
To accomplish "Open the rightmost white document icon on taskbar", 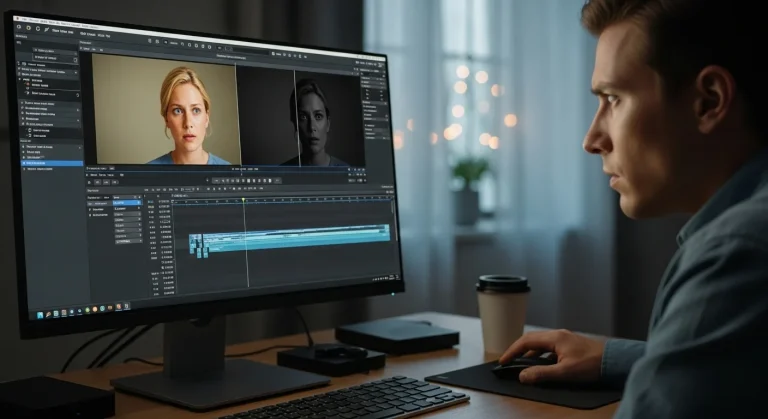I will pos(126,306).
